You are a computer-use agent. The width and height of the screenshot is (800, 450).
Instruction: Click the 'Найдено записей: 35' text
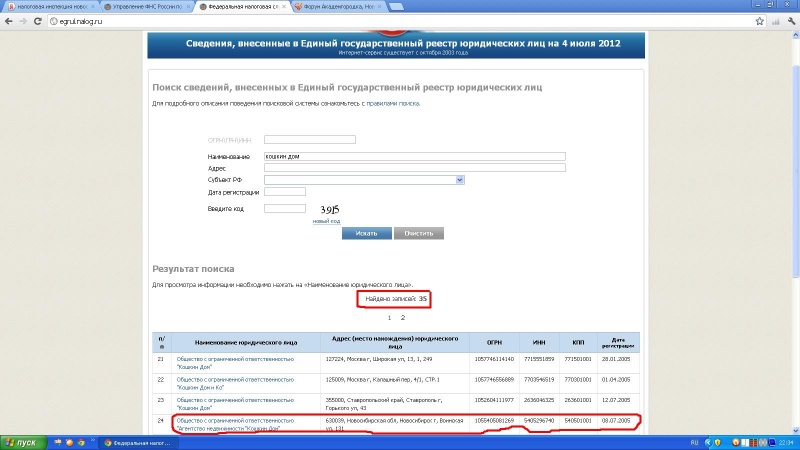(x=396, y=298)
